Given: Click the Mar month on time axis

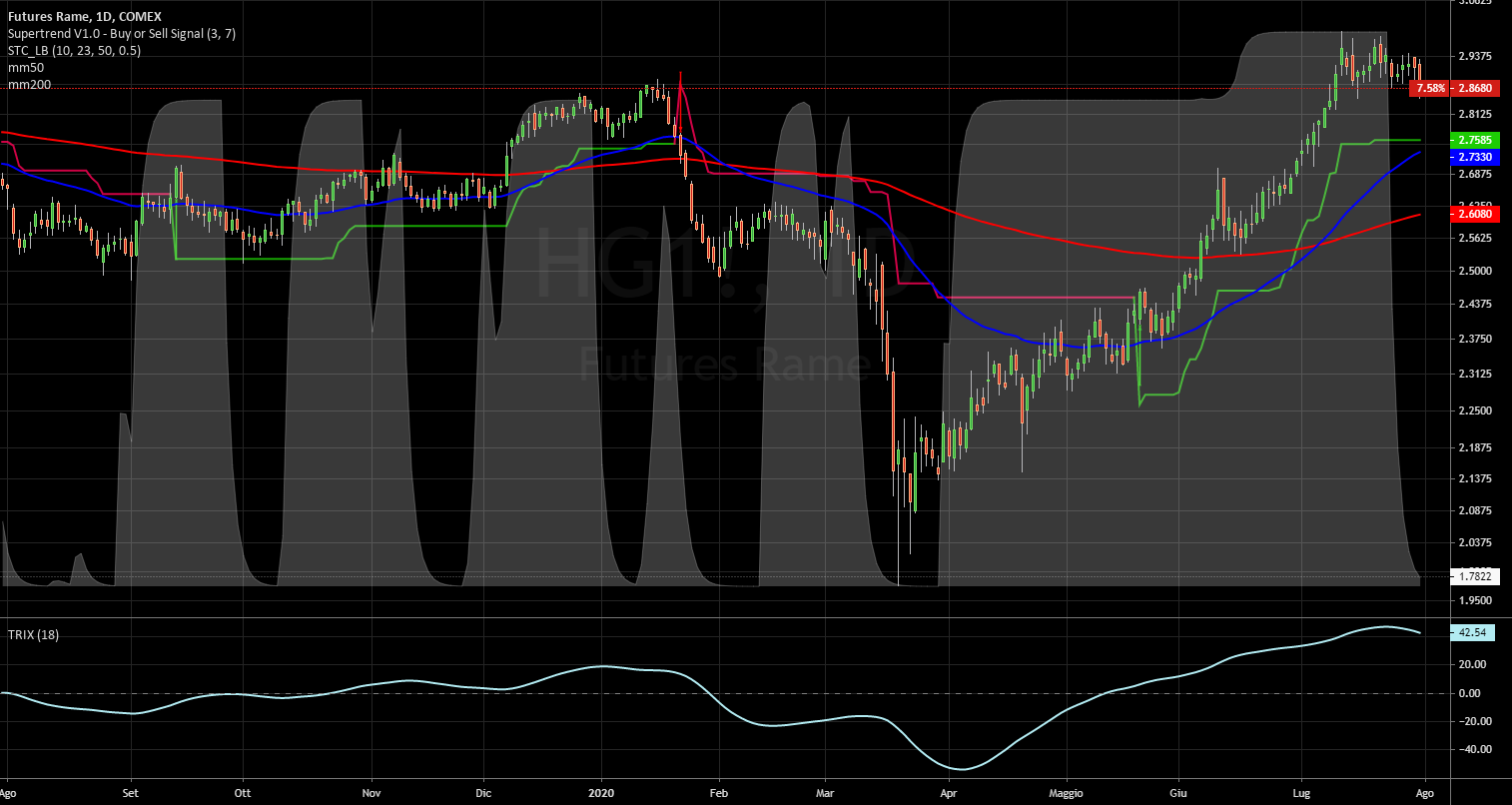Looking at the screenshot, I should coord(825,792).
